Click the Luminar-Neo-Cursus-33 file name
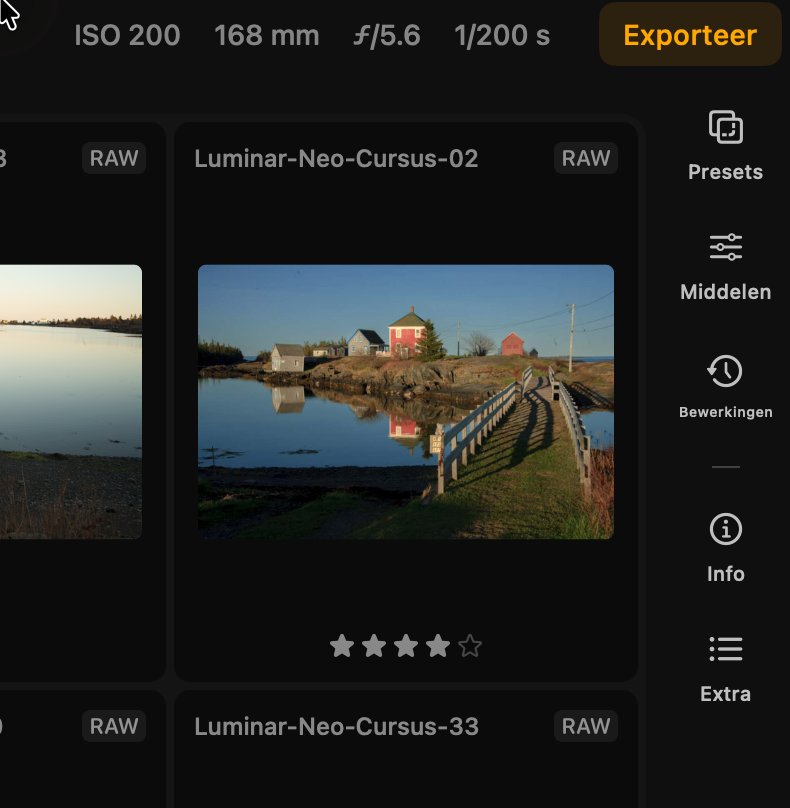Viewport: 790px width, 808px height. [336, 727]
